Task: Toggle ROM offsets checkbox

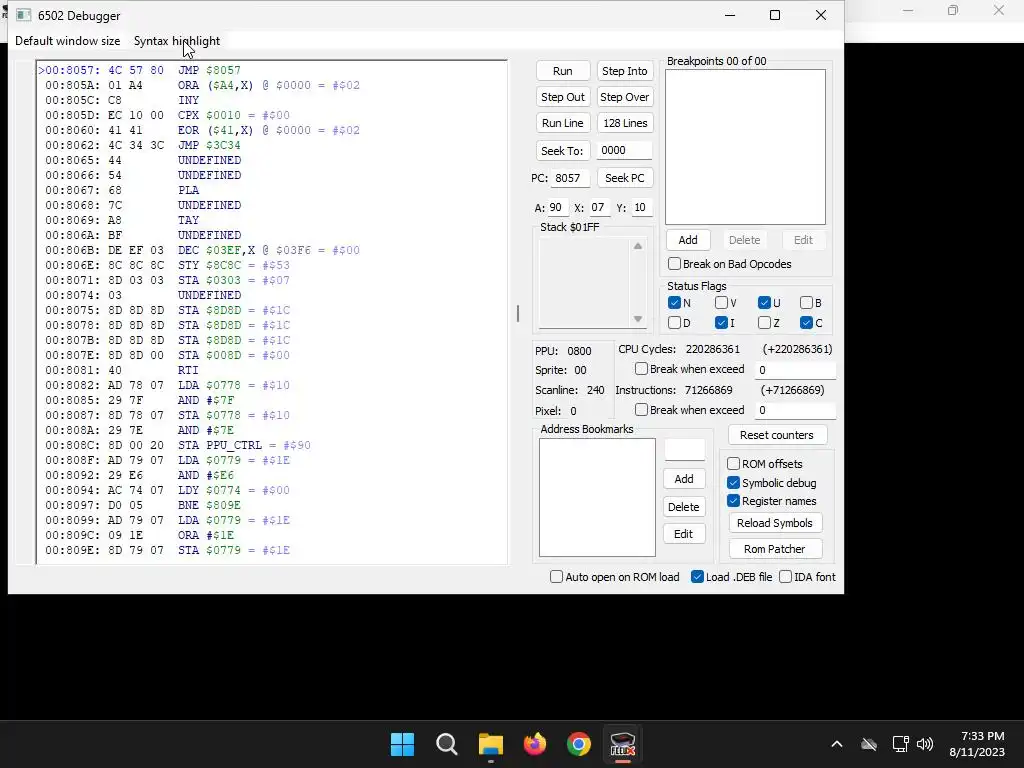Action: [x=765, y=464]
